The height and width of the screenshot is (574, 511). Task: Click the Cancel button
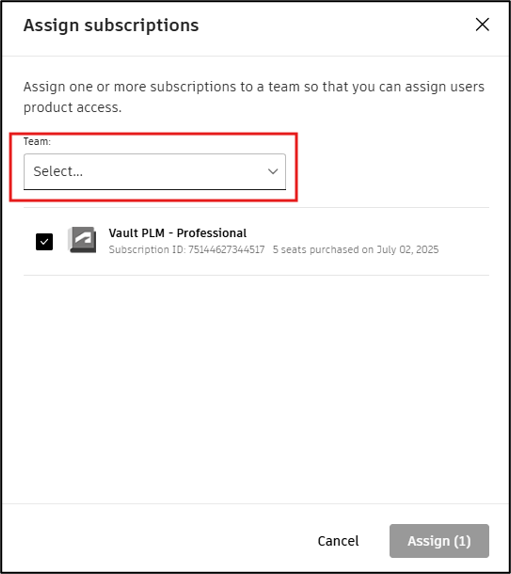point(338,541)
